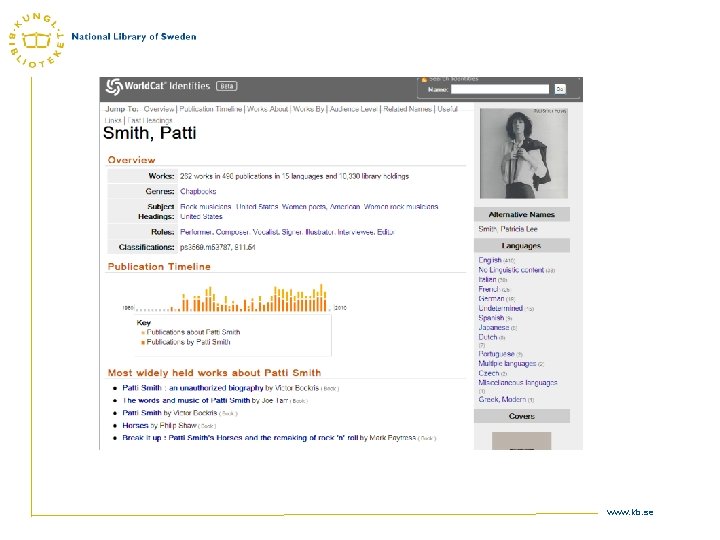Jump to Related Names link
This screenshot has height=540, width=720.
pyautogui.click(x=407, y=109)
